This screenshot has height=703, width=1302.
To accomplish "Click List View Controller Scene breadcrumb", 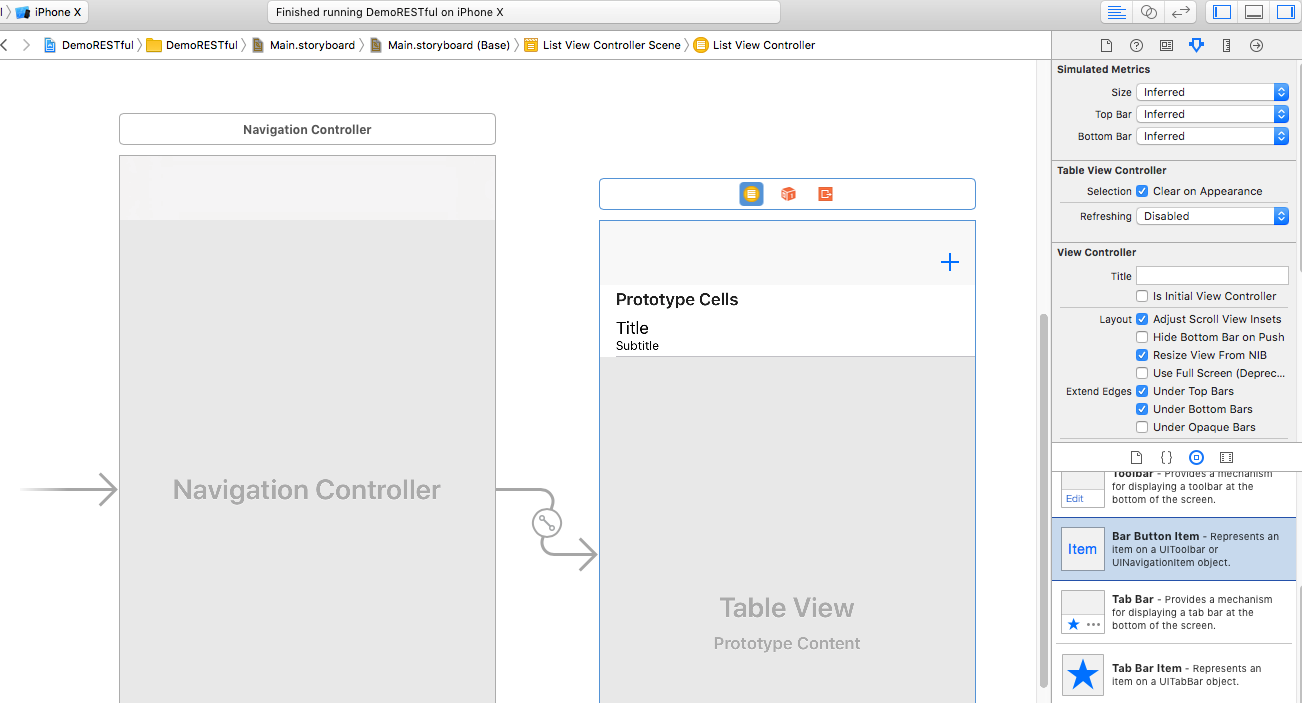I will tap(602, 45).
